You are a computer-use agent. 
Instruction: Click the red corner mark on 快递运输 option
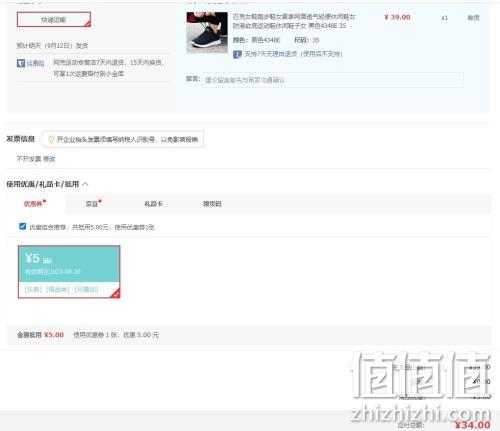87,23
